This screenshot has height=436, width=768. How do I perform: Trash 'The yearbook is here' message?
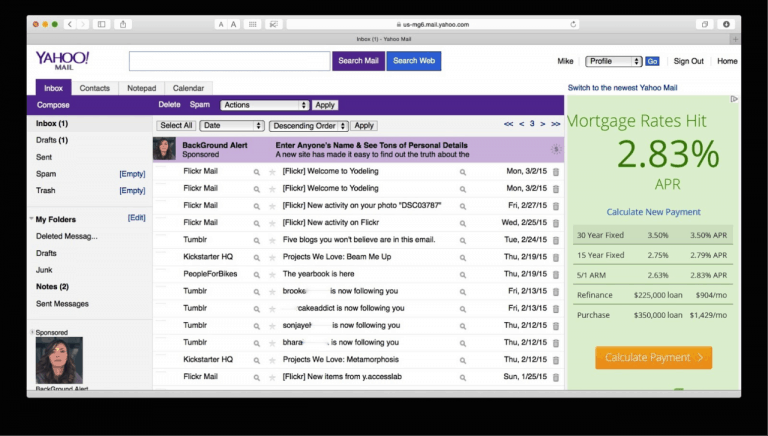pyautogui.click(x=556, y=274)
